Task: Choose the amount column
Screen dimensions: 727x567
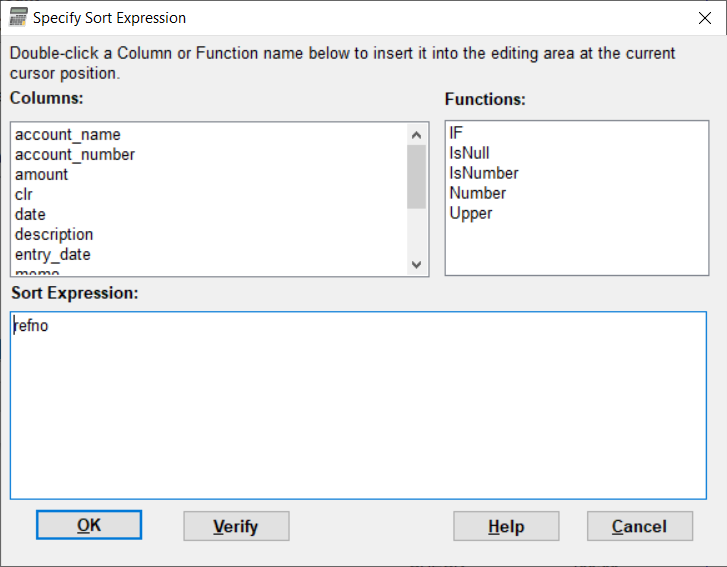Action: click(42, 174)
